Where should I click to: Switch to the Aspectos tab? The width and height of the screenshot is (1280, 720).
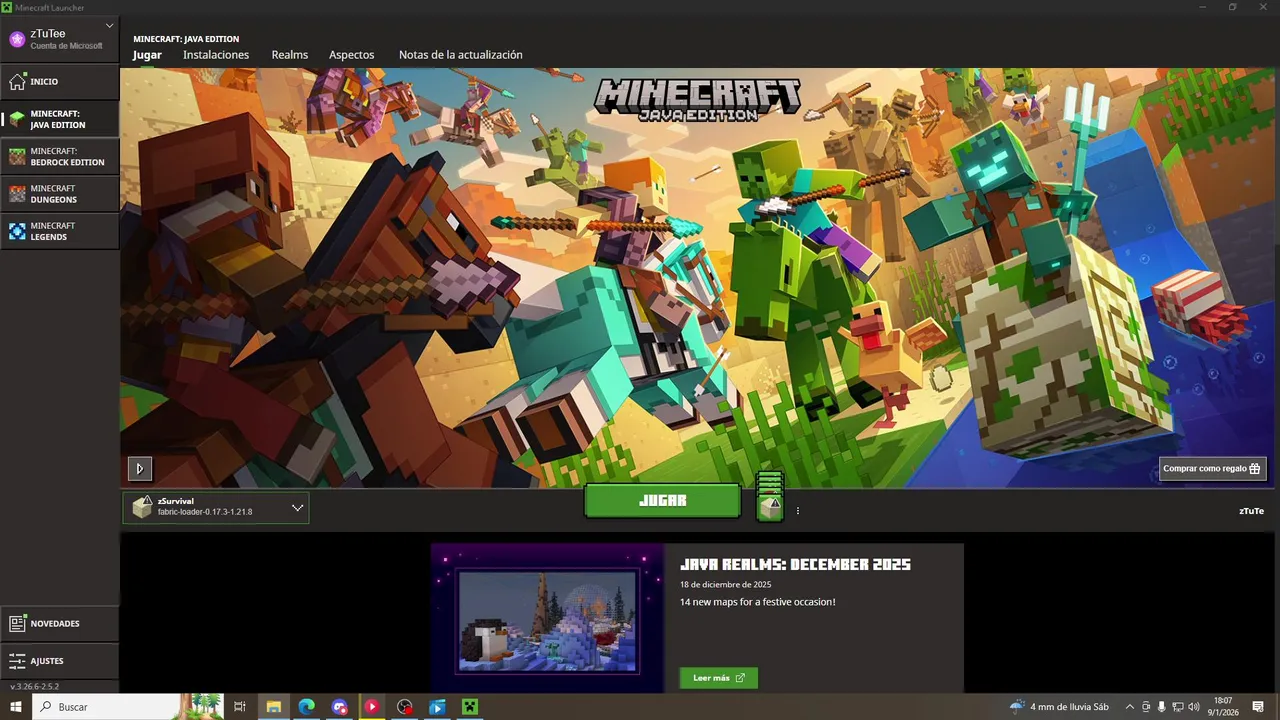point(352,55)
